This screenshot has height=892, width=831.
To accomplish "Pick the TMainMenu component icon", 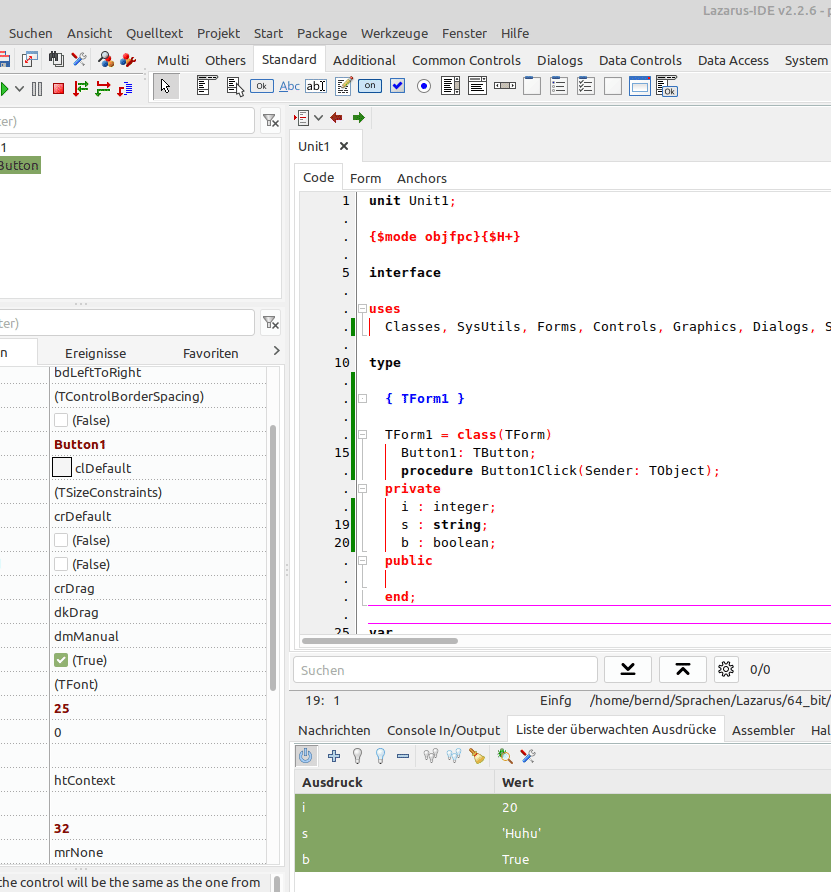I will (x=207, y=86).
